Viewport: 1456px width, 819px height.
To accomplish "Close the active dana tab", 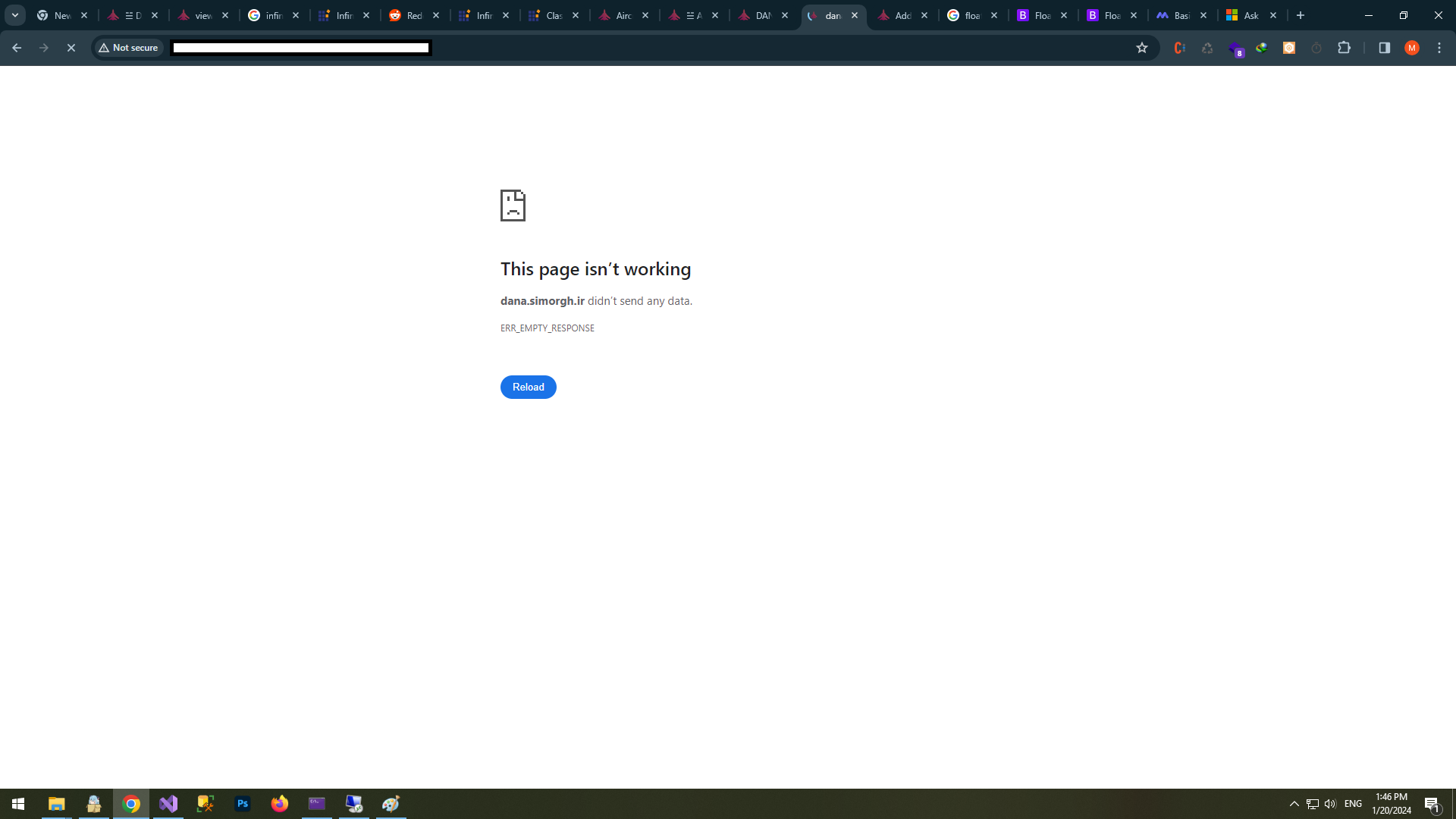I will 855,15.
